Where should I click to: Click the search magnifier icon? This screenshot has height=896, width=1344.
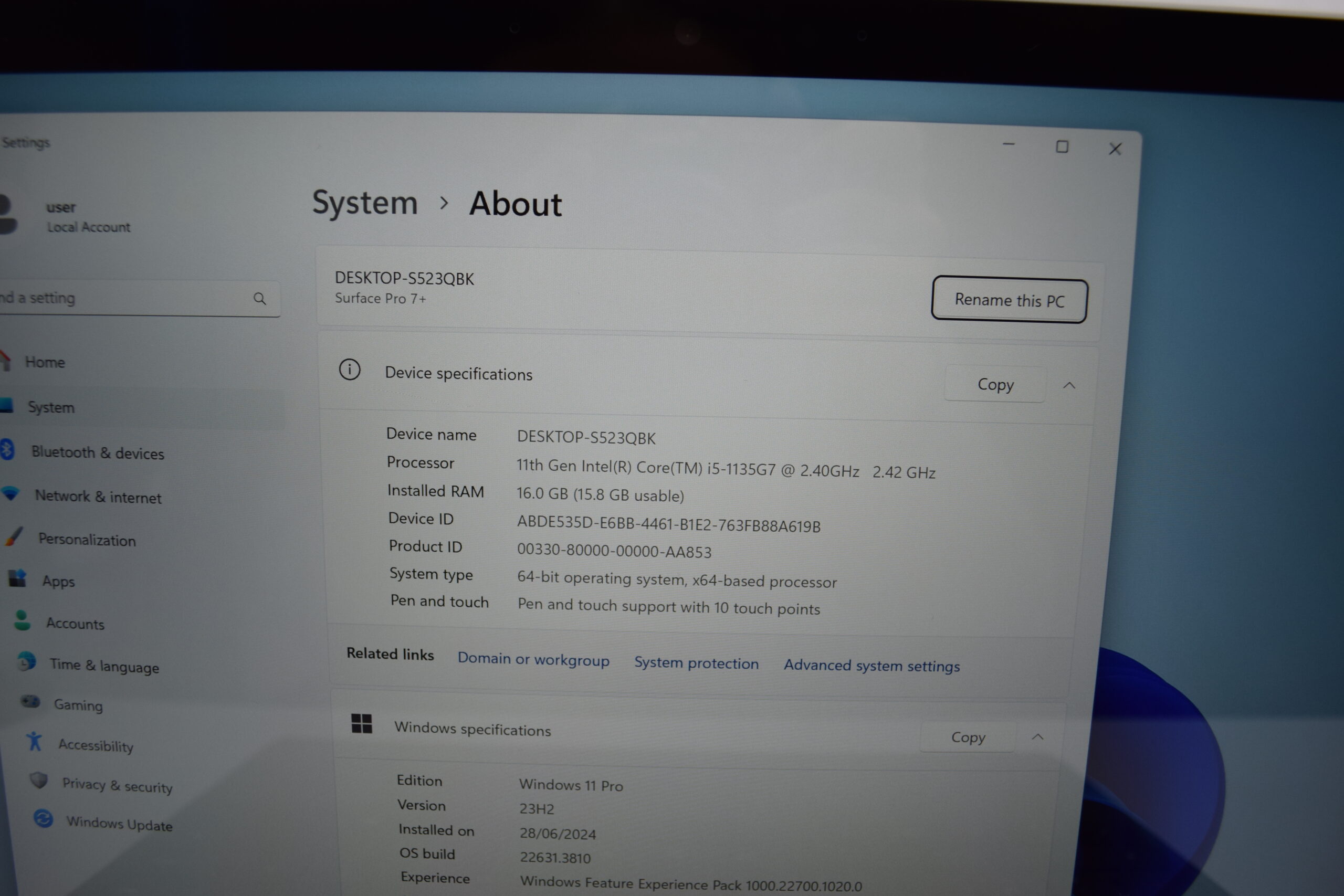[259, 298]
